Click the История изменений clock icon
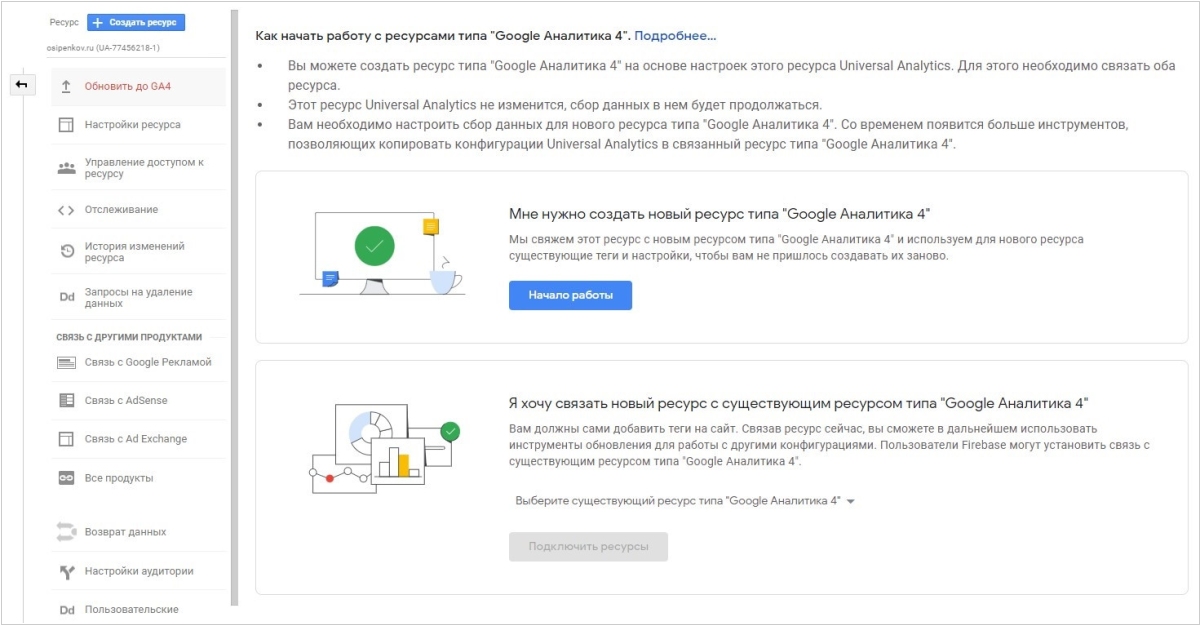This screenshot has height=625, width=1200. tap(67, 251)
